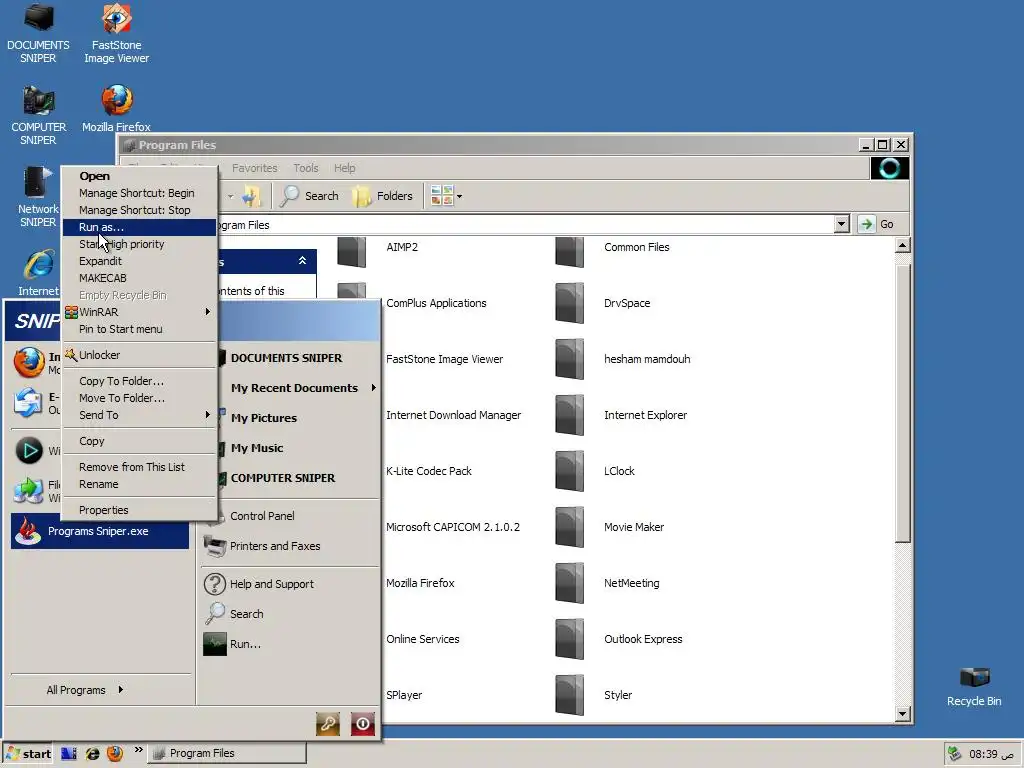Click the LClock folder icon
Screen dimensions: 1024x768
569,471
